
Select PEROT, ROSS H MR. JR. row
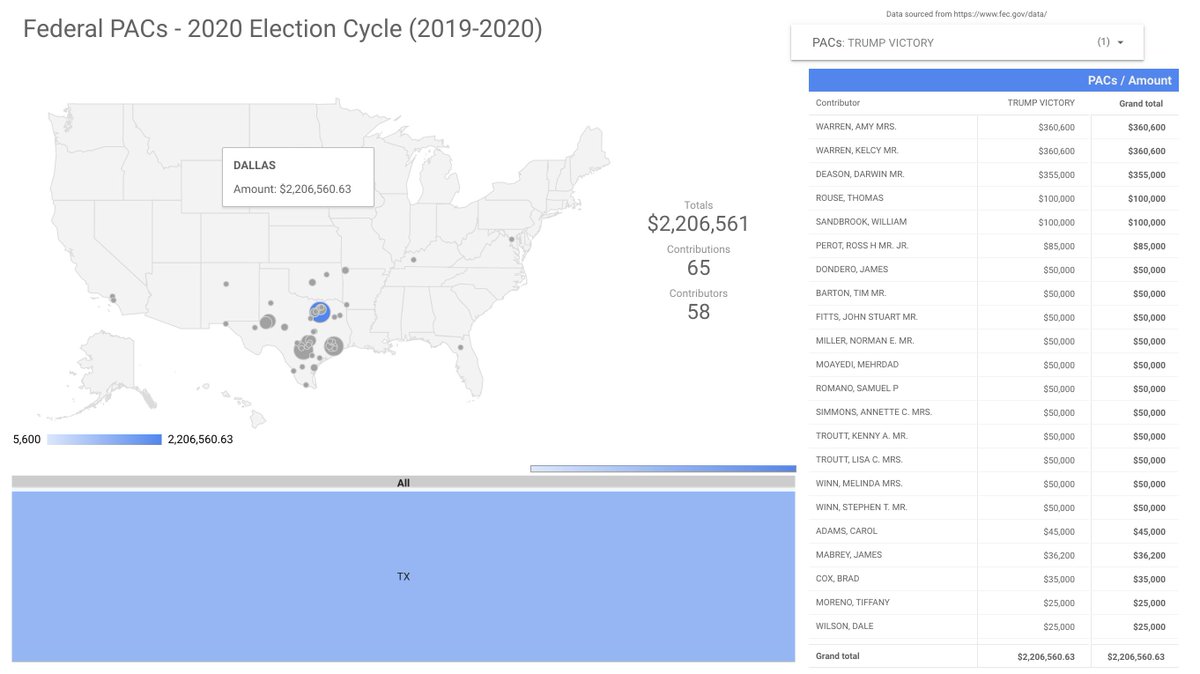[993, 246]
